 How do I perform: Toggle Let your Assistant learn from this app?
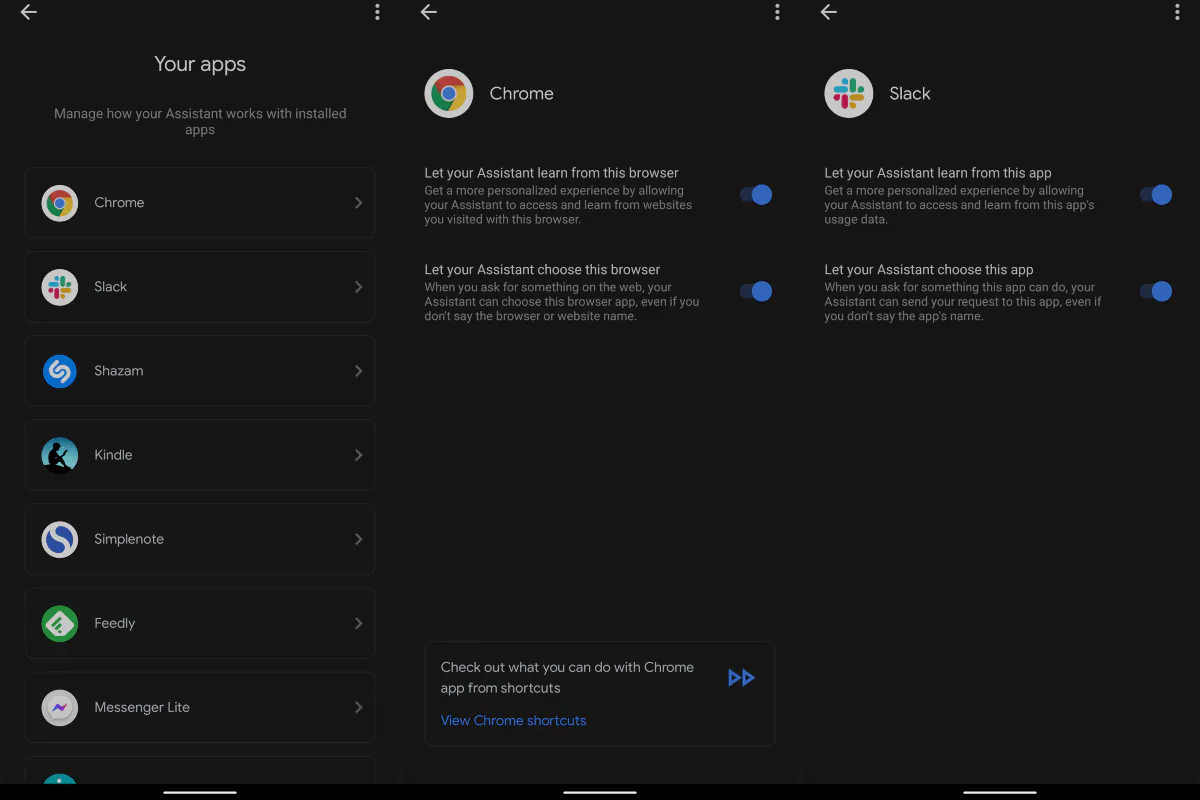pyautogui.click(x=1156, y=195)
